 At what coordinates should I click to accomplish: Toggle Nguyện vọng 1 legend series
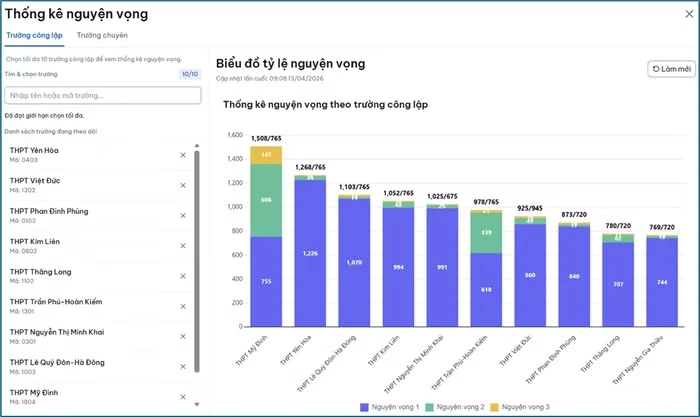pos(393,407)
